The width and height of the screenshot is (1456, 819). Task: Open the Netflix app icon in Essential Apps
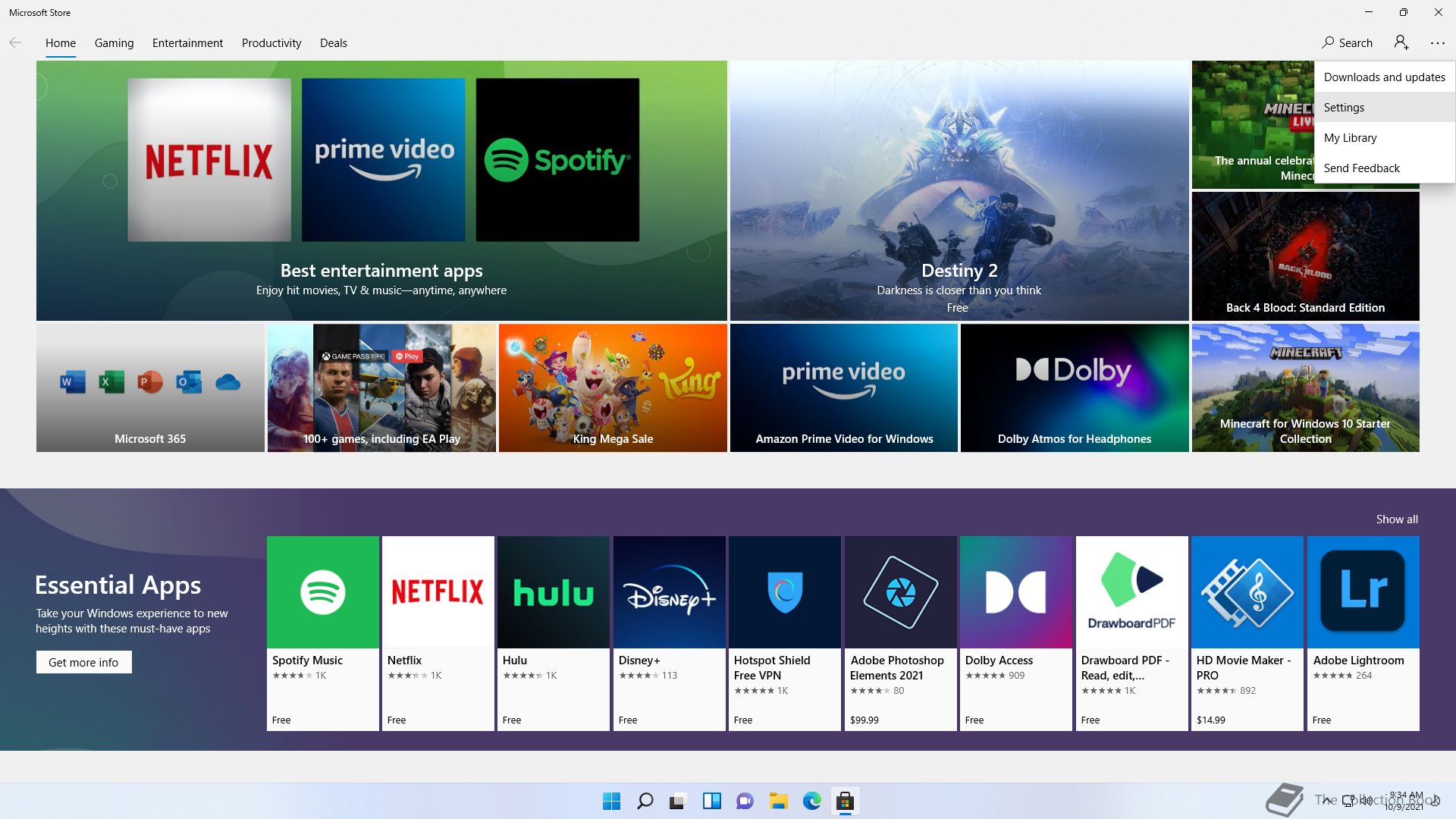(x=438, y=592)
